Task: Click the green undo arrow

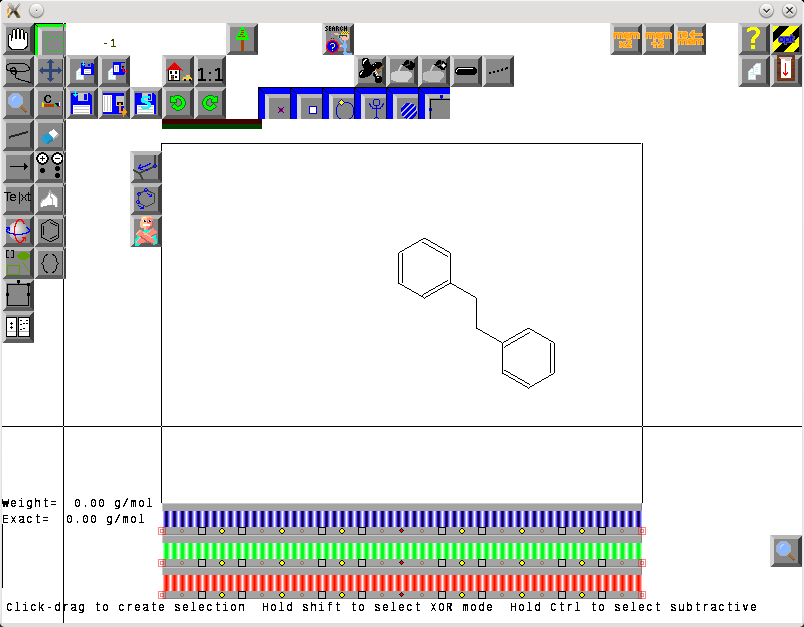Action: point(178,103)
